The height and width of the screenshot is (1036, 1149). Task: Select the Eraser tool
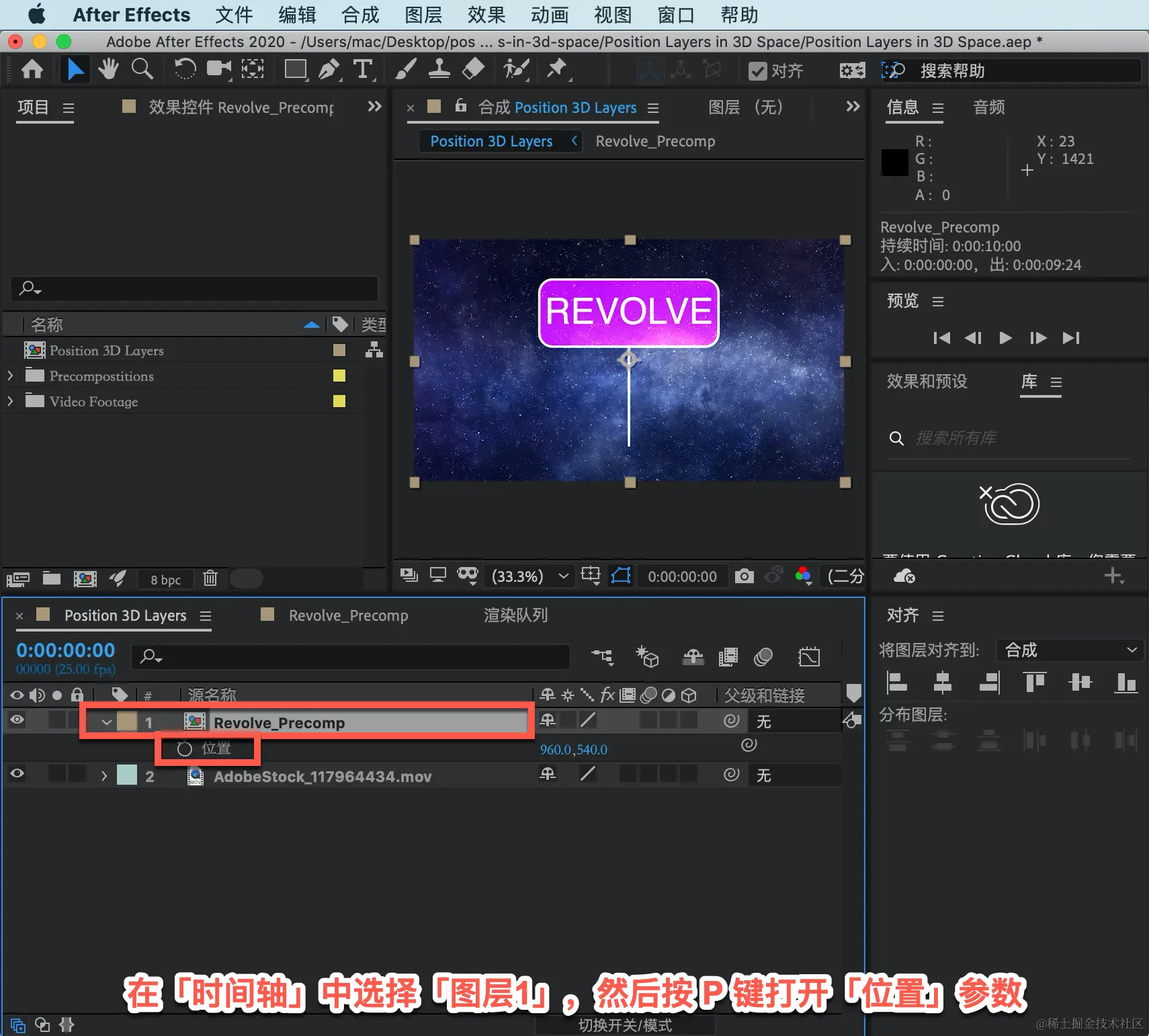pos(474,69)
